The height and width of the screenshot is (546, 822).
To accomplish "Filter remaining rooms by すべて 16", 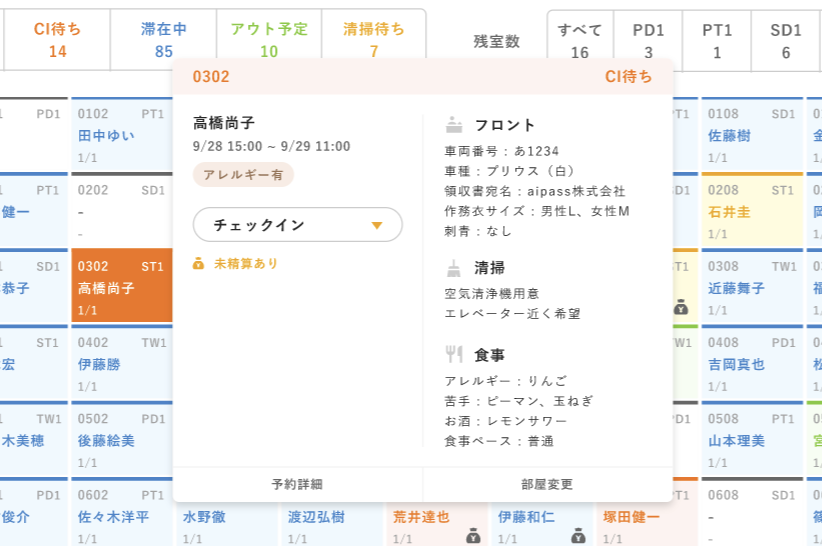I will 580,41.
